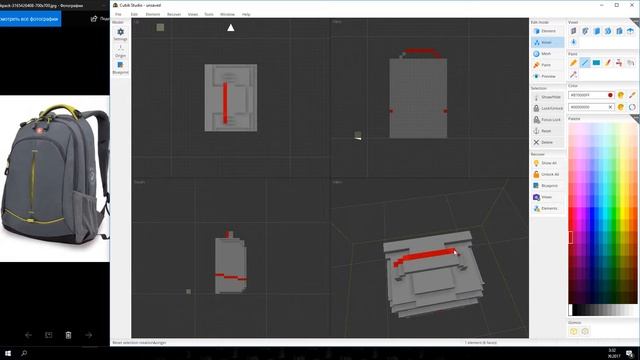Open the Views menu
The image size is (640, 360).
point(193,14)
